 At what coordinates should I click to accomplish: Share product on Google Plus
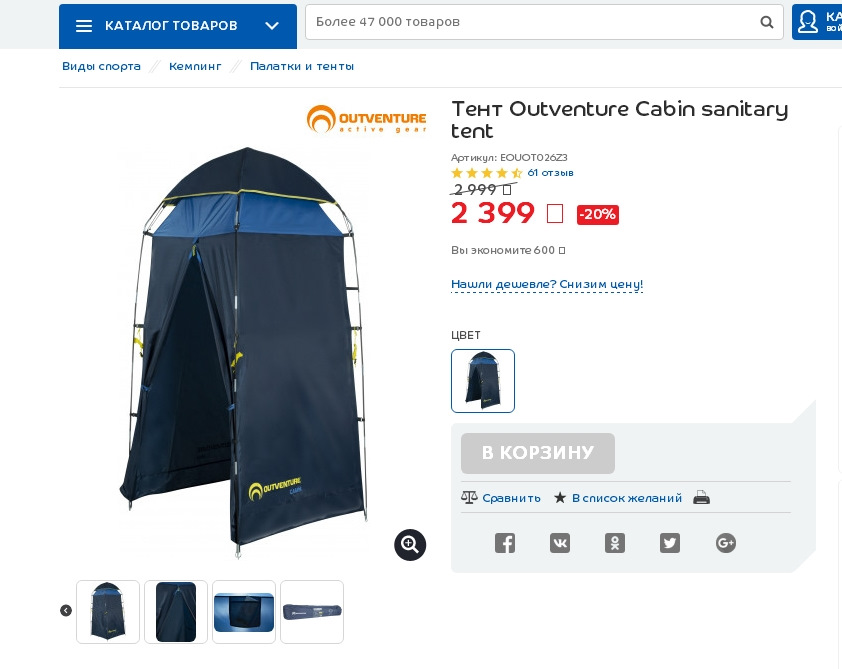click(x=725, y=543)
